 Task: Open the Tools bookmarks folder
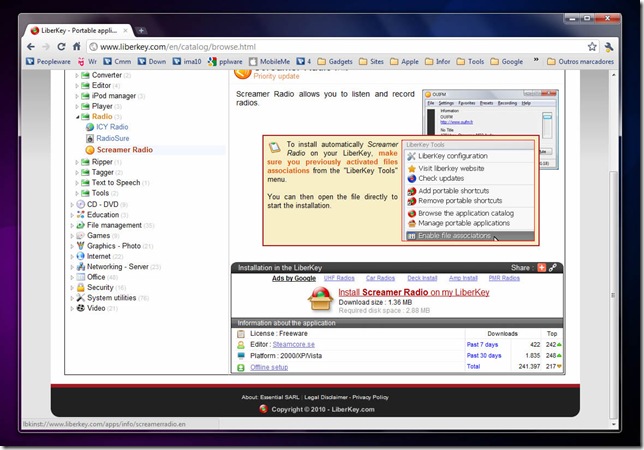pyautogui.click(x=470, y=62)
